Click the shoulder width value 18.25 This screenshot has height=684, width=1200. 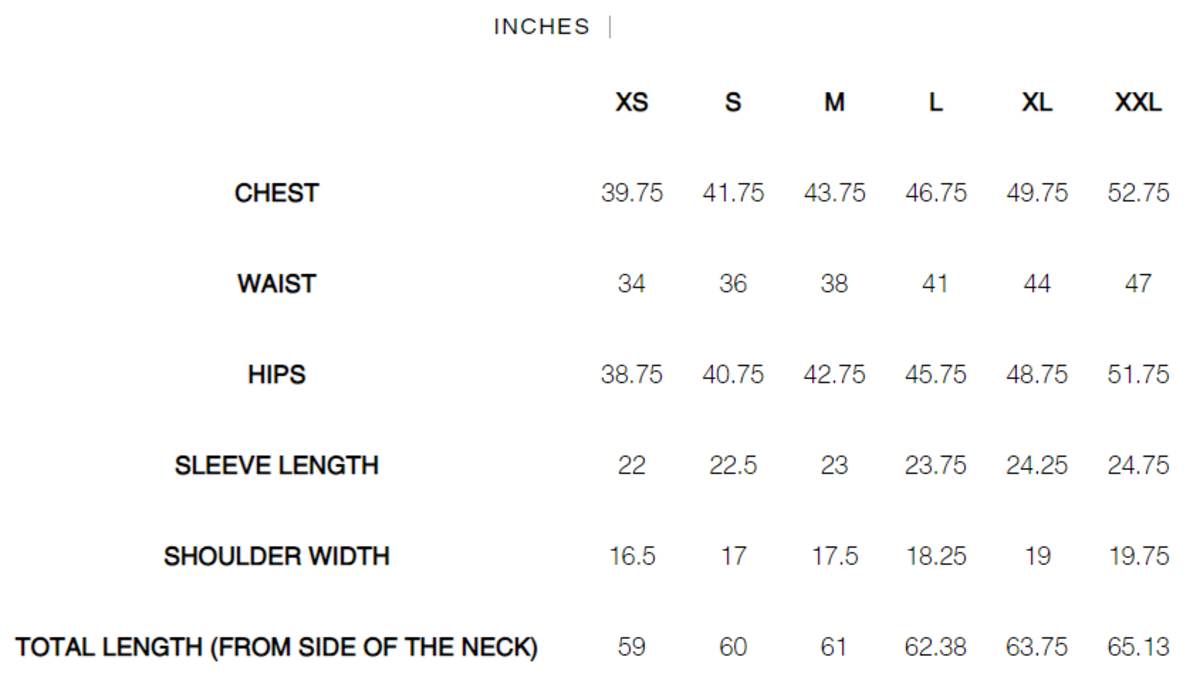(x=935, y=556)
